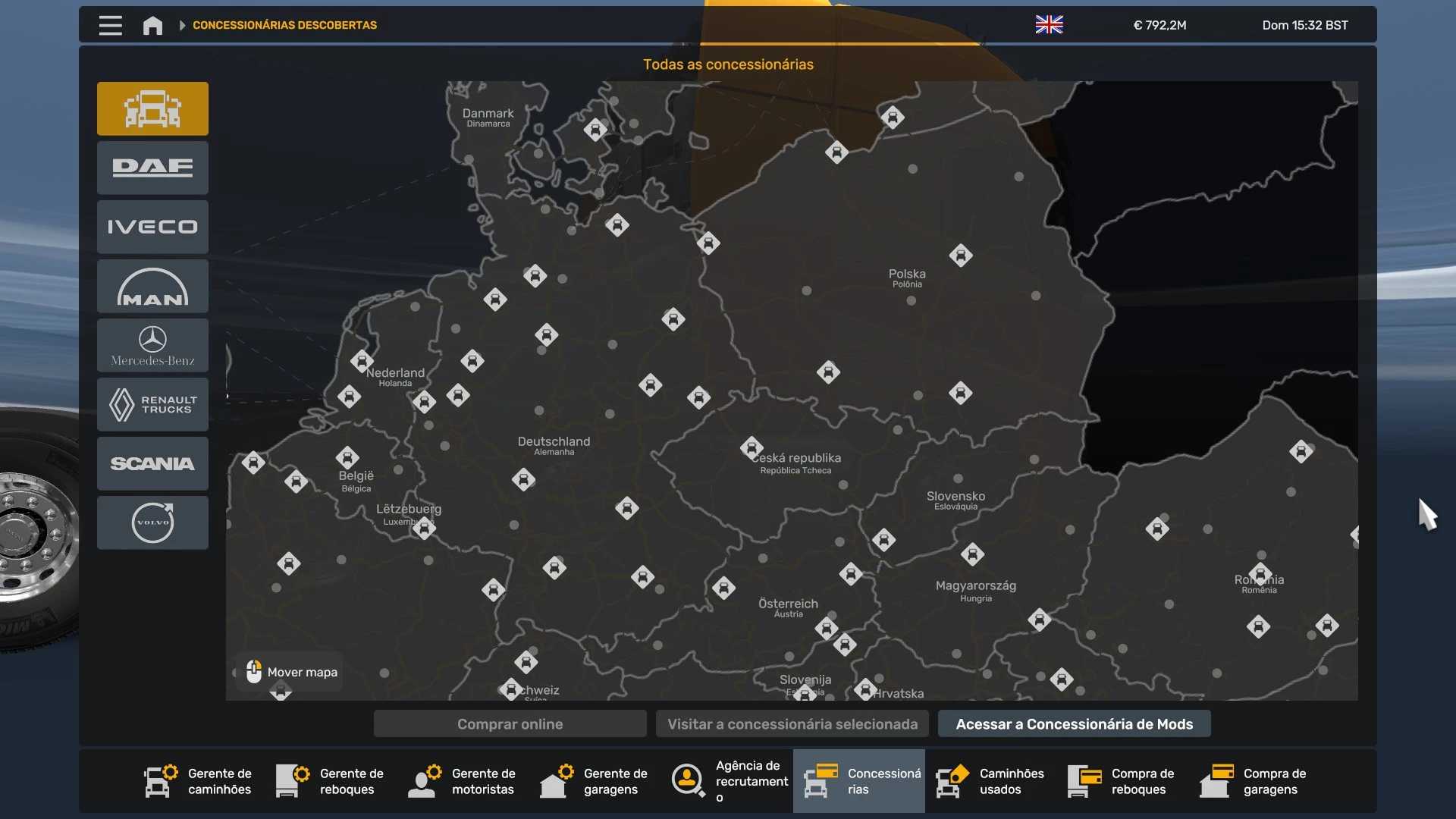Pick the Renault Trucks brand filter
Image resolution: width=1456 pixels, height=819 pixels.
(x=152, y=404)
